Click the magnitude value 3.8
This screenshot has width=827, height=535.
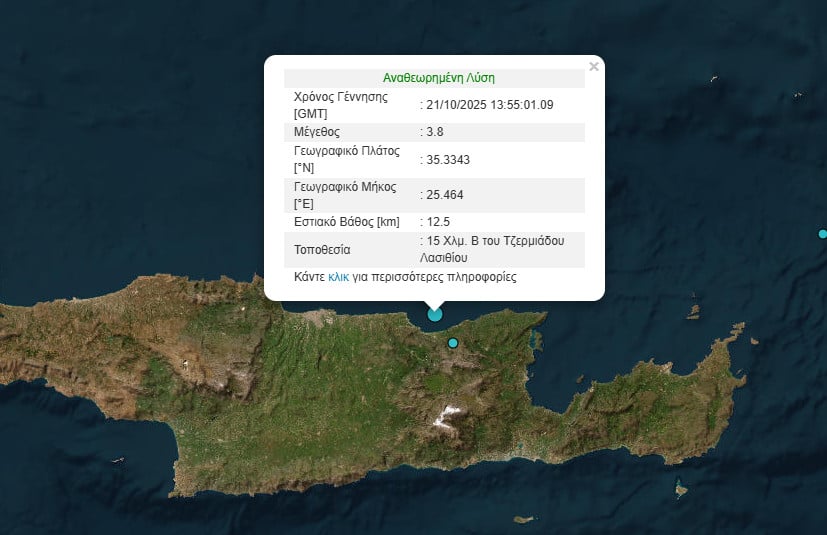point(434,131)
